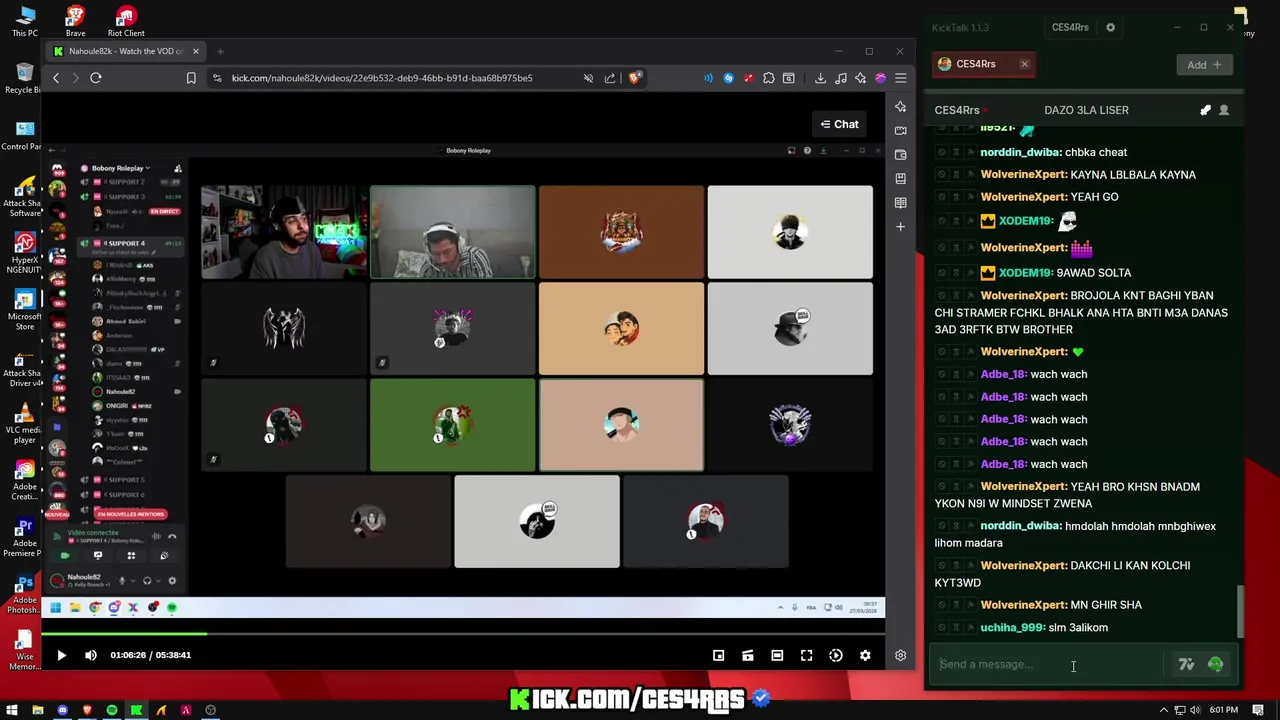Screen dimensions: 1280x720
Task: Add item to Brave sidebar
Action: (x=900, y=227)
